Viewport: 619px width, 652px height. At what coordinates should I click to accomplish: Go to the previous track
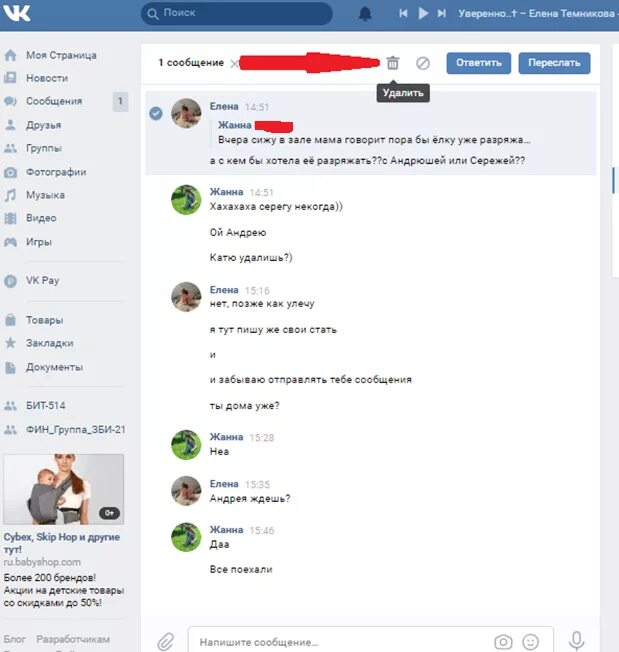tap(403, 13)
